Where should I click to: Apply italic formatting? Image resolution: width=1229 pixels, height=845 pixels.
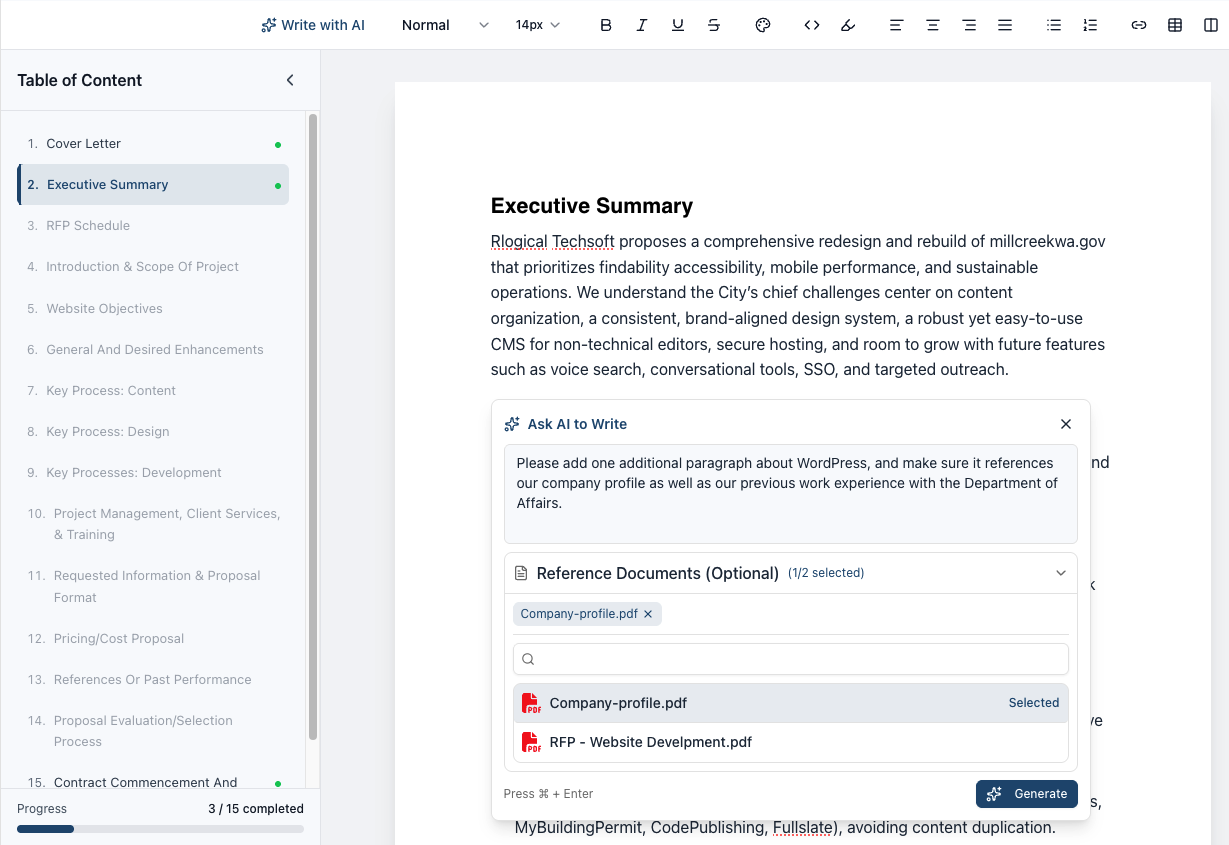coord(641,25)
